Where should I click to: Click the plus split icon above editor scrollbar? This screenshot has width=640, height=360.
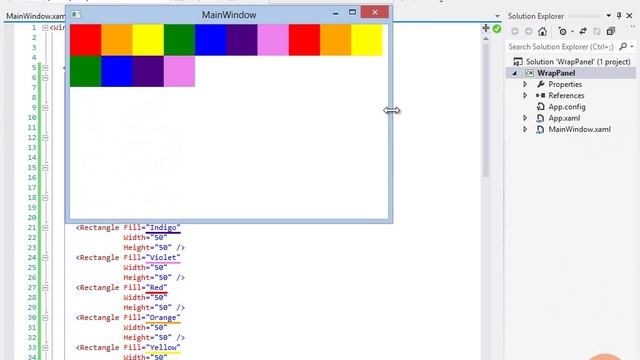(x=486, y=28)
